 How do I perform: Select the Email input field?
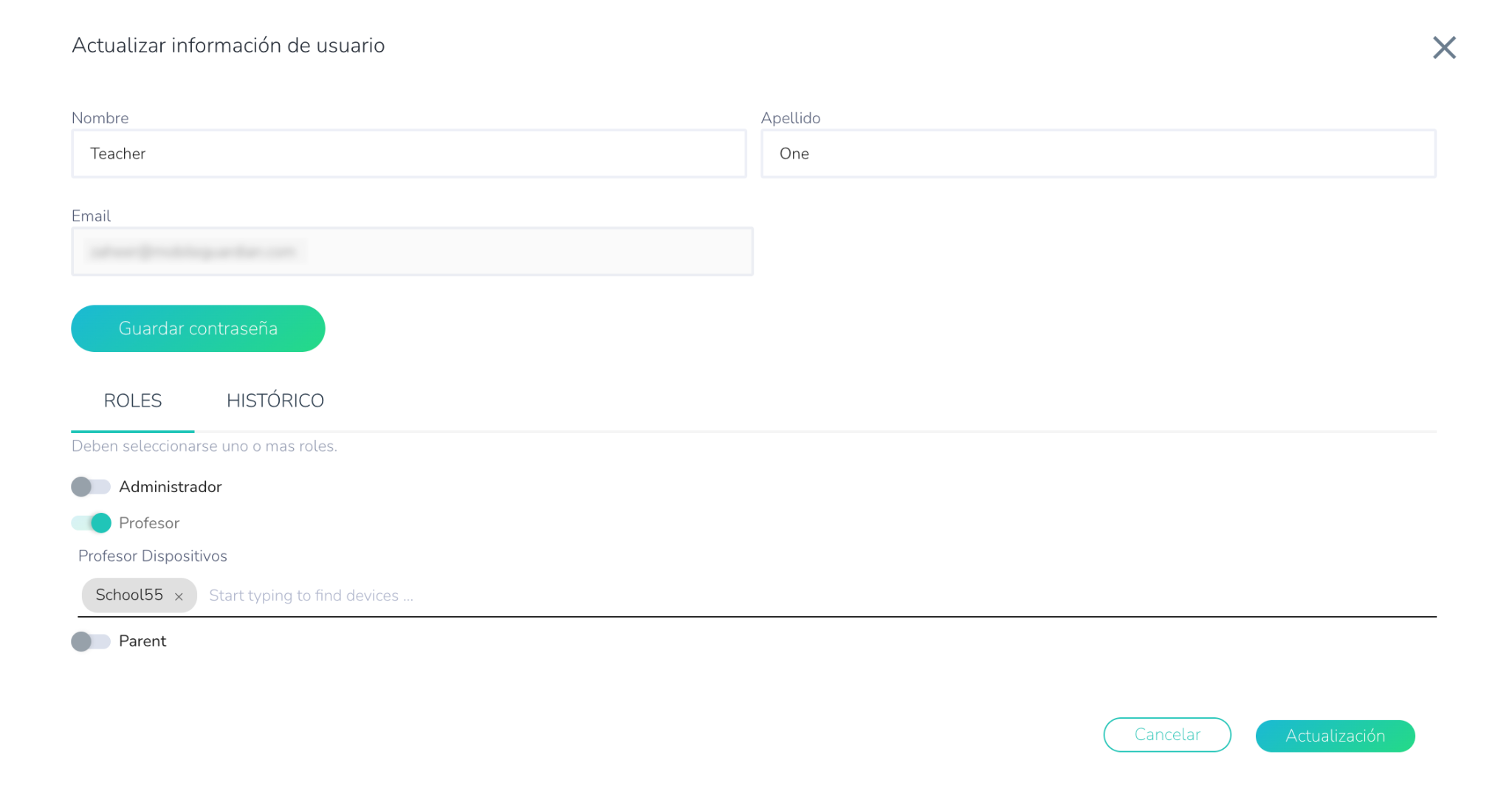click(x=412, y=252)
